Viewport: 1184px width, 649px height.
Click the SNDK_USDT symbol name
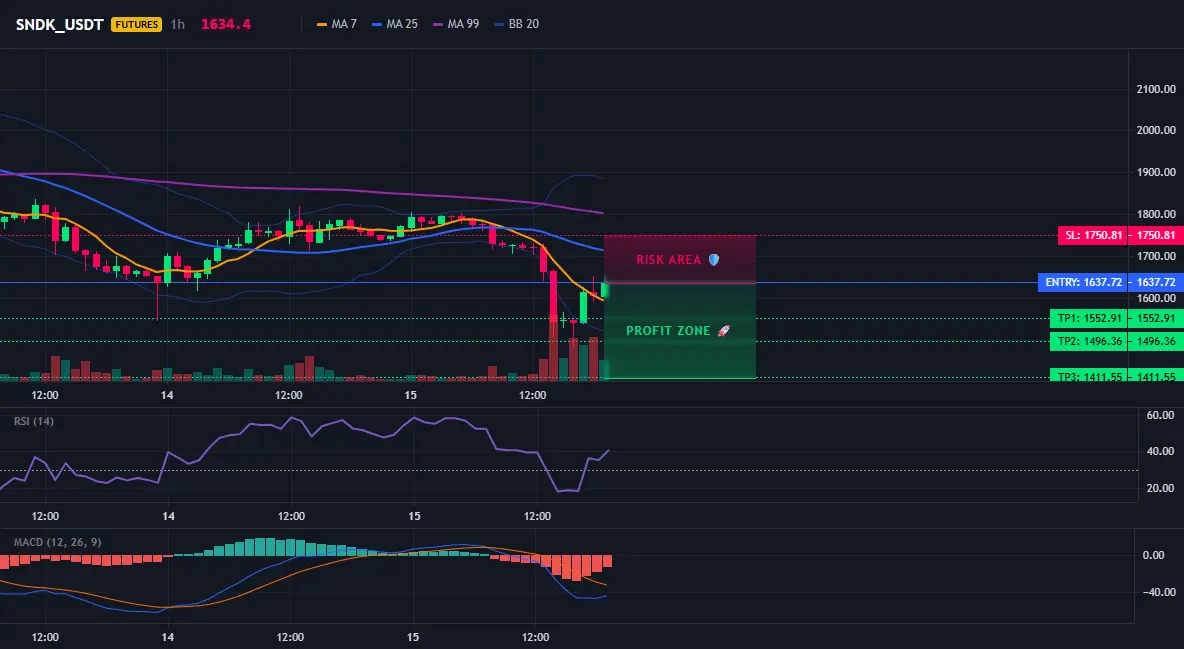click(60, 24)
